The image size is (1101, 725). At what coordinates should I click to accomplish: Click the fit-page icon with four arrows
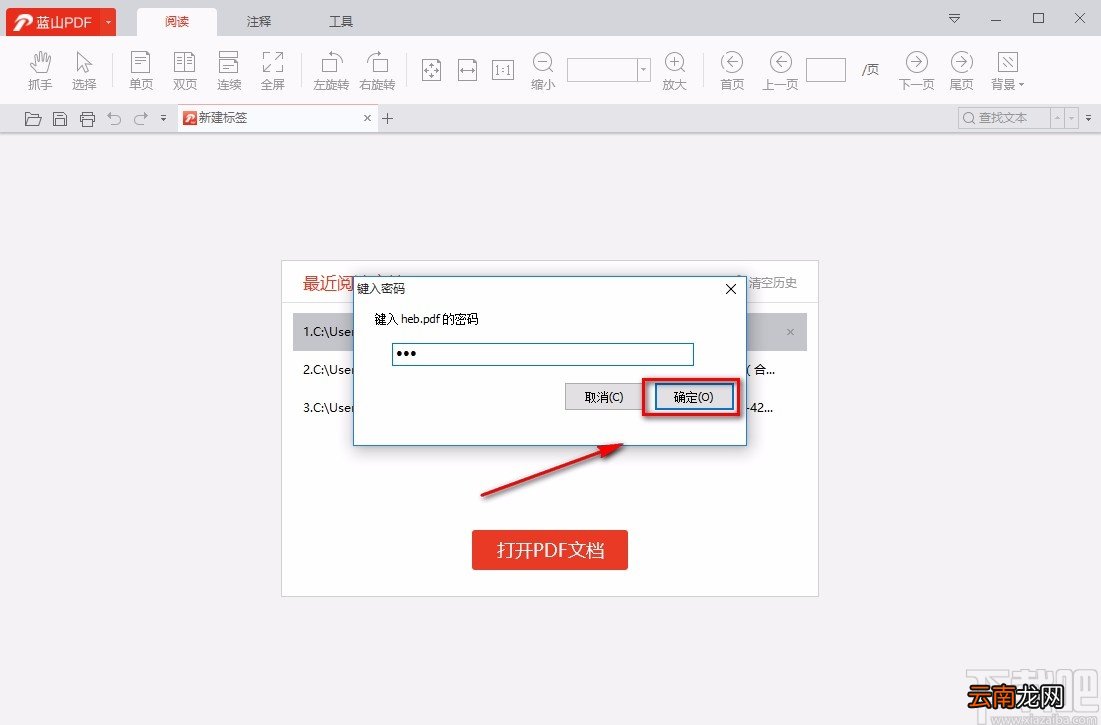pyautogui.click(x=431, y=69)
